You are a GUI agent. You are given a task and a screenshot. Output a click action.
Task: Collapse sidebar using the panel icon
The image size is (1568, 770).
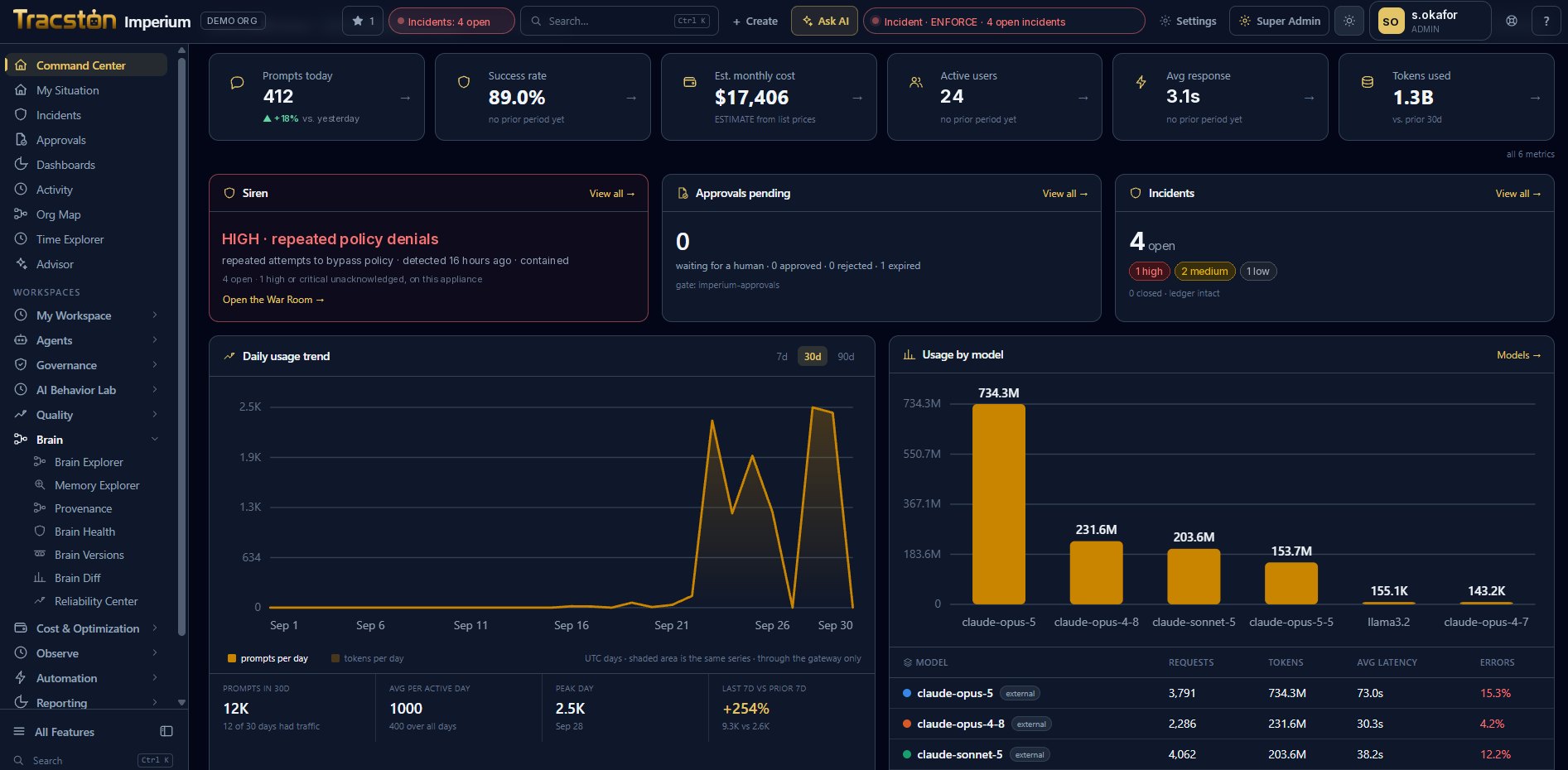click(166, 731)
